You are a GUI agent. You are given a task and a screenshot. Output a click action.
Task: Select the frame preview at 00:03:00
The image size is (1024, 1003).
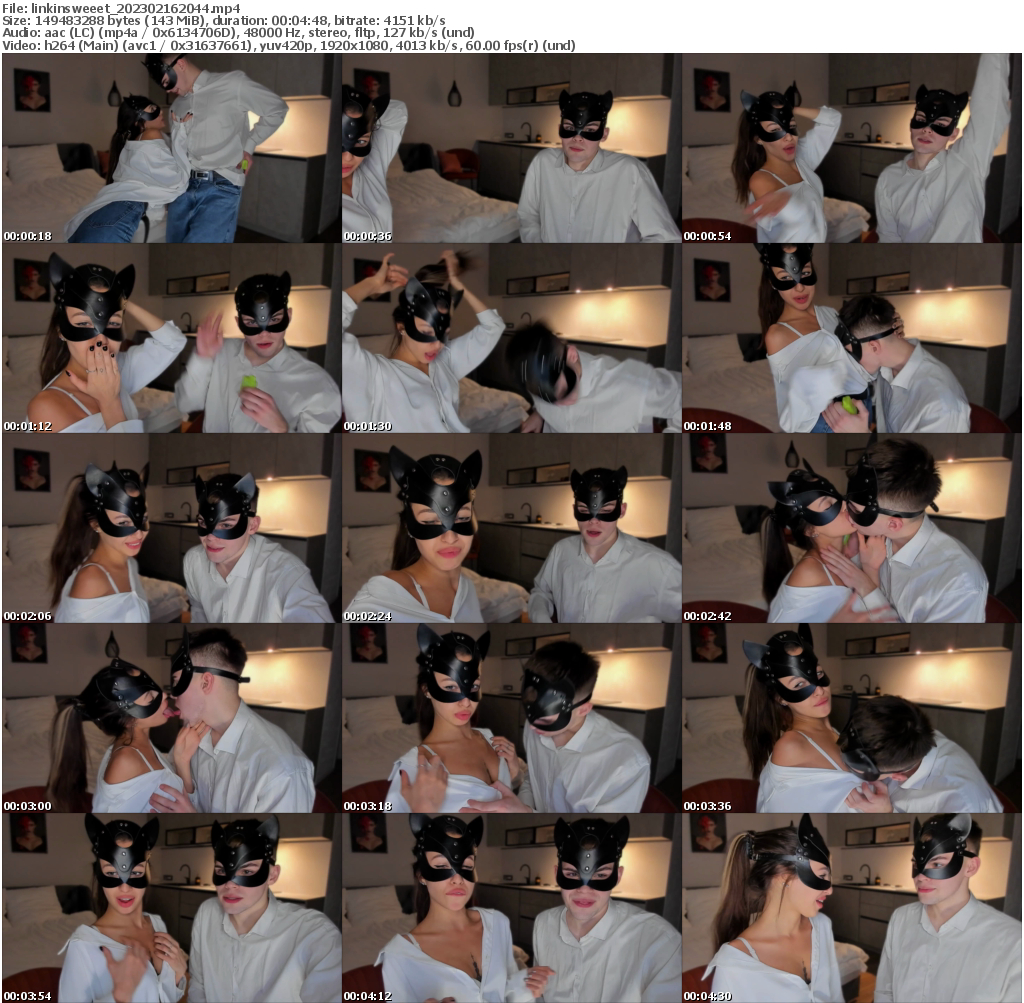pos(170,718)
